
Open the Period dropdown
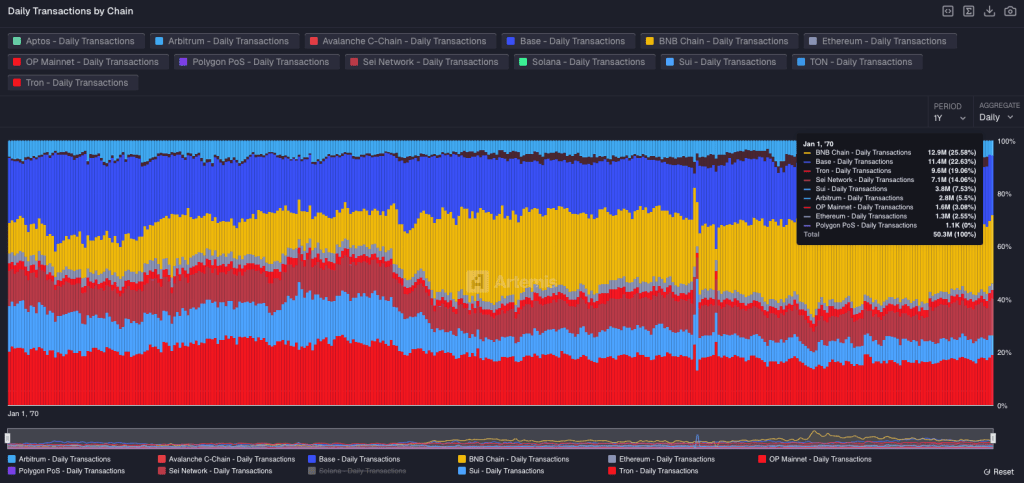949,117
